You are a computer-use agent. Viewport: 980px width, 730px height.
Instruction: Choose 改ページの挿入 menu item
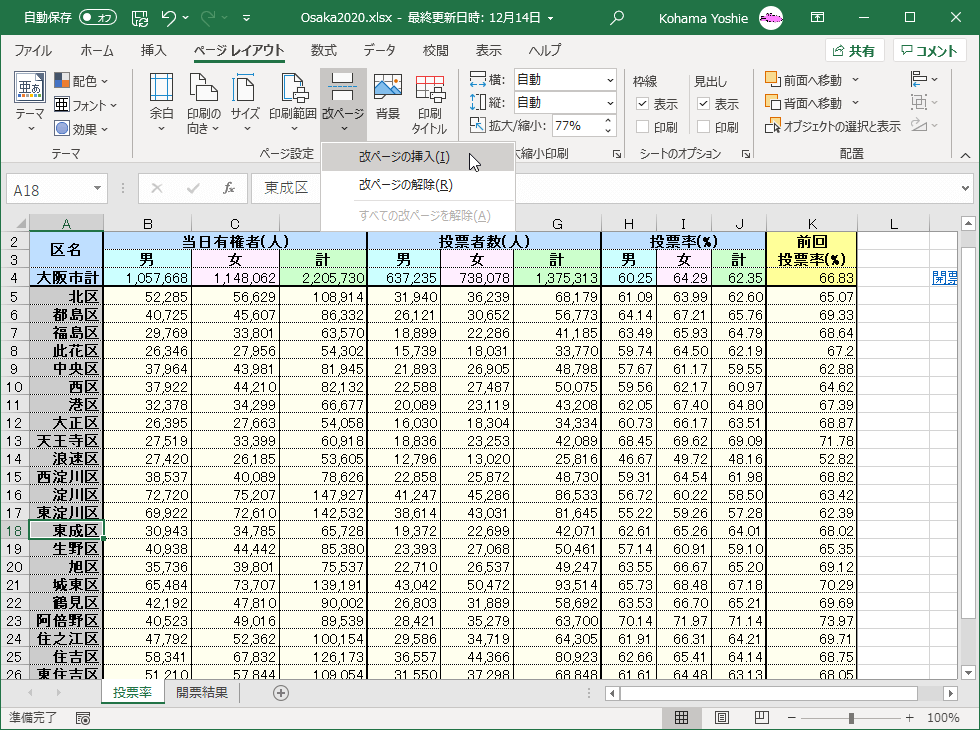coord(404,157)
